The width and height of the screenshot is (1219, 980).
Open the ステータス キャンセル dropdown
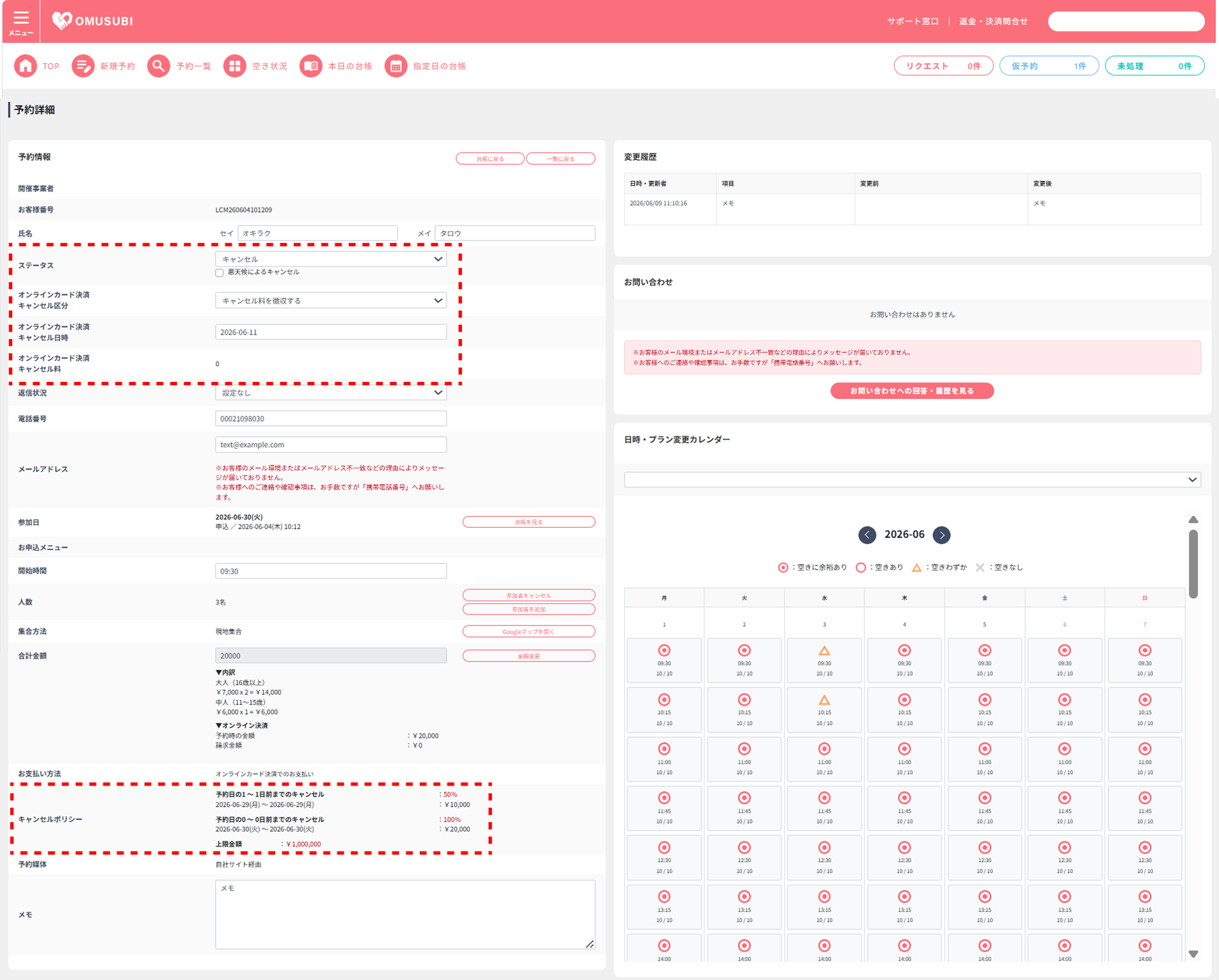coord(331,259)
